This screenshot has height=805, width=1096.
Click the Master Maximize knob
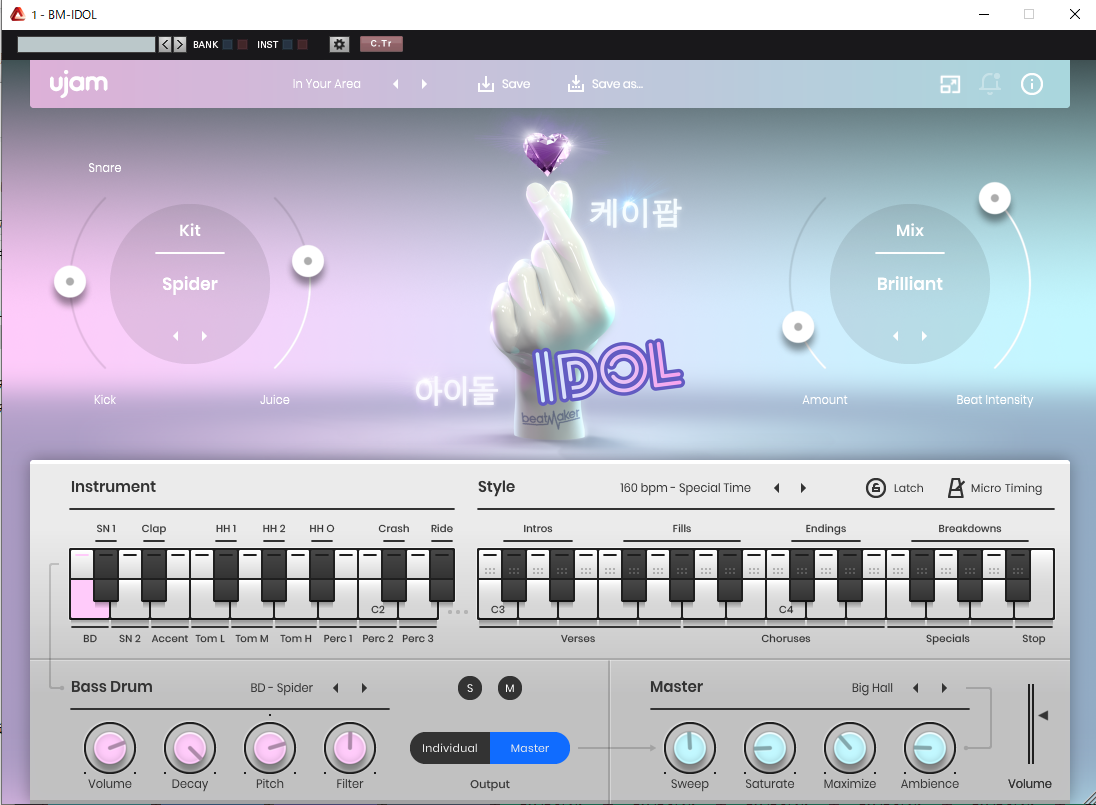tap(850, 748)
